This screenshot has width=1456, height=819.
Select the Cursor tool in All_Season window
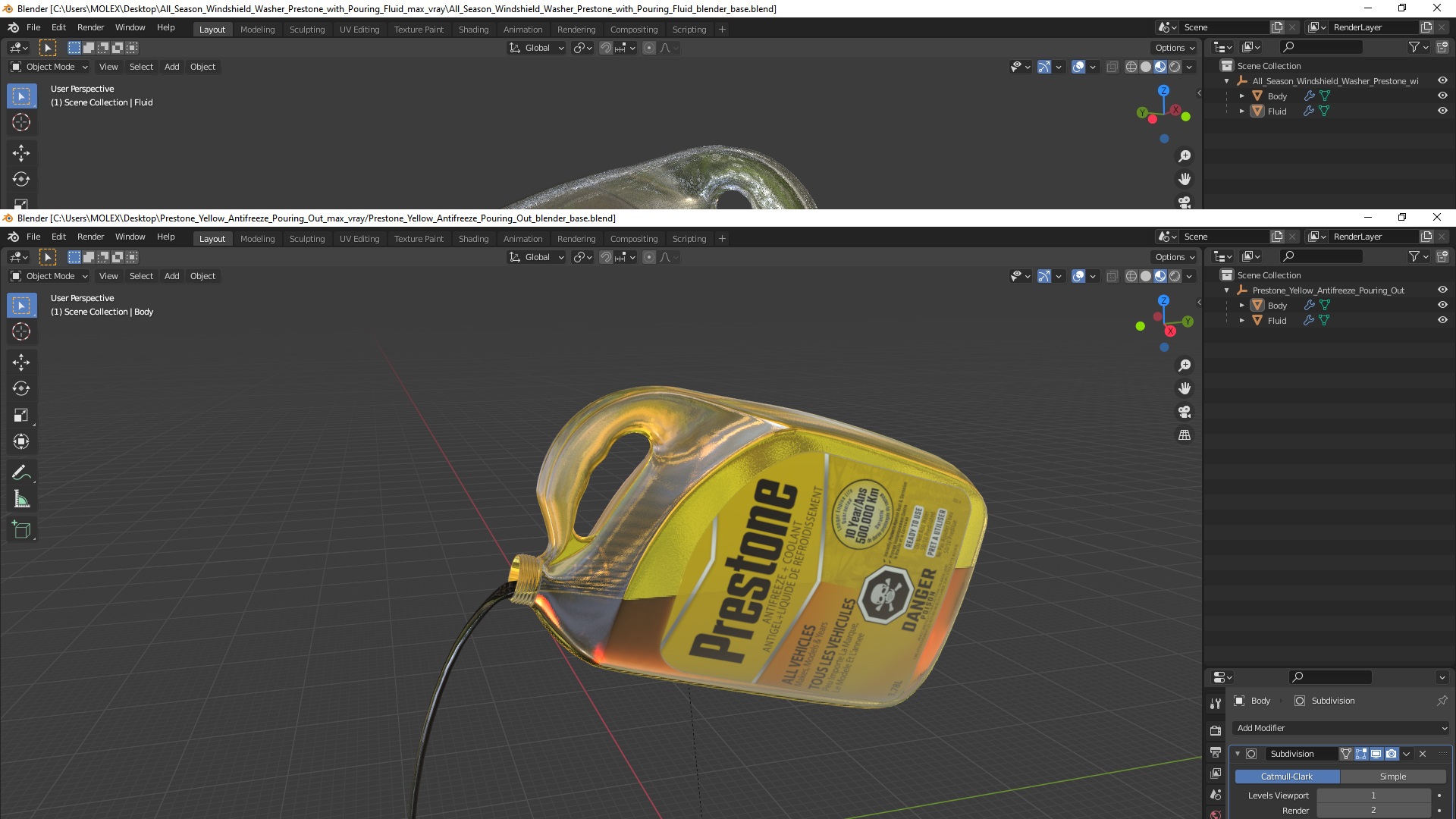21,122
